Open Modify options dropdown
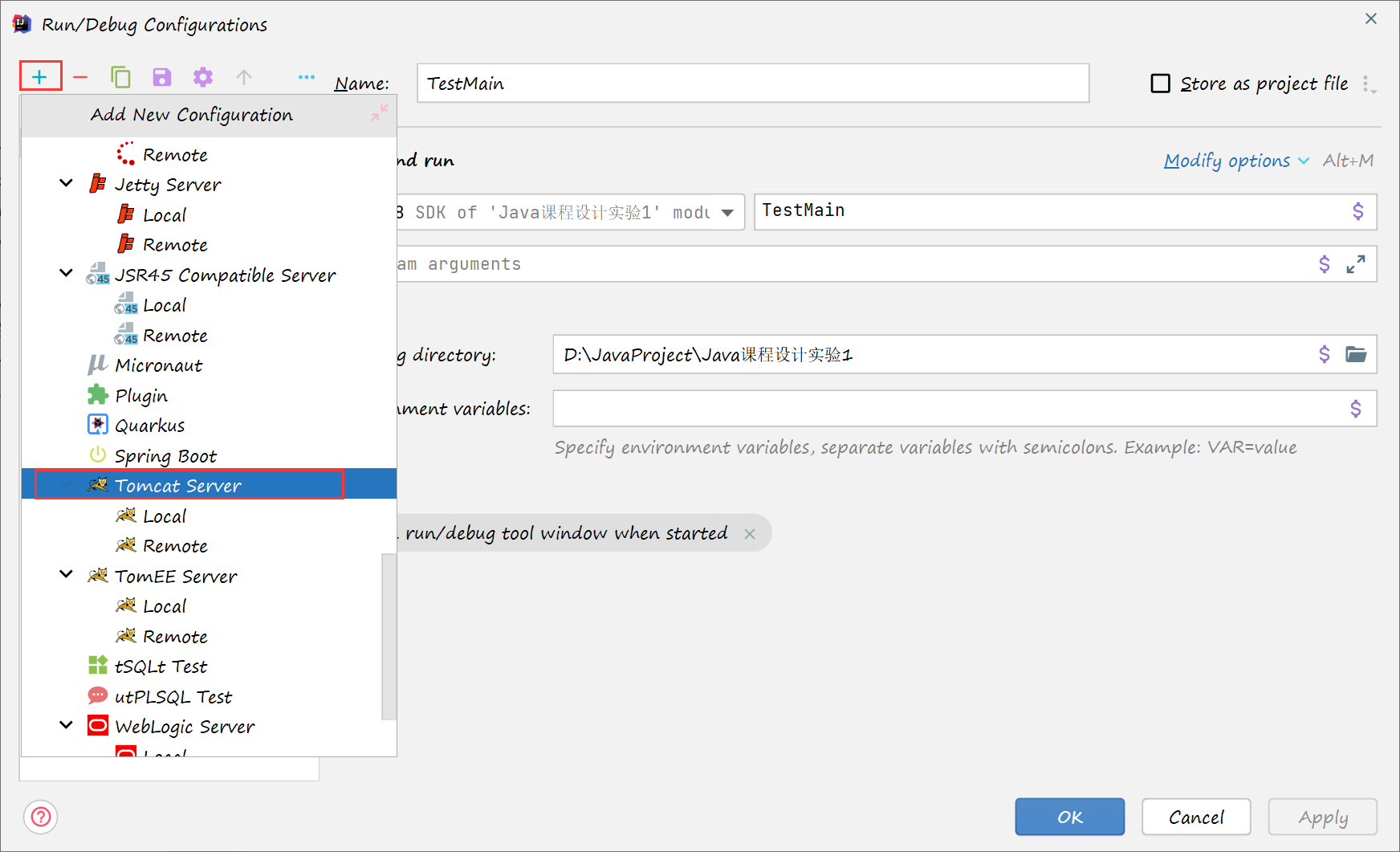 (x=1236, y=161)
